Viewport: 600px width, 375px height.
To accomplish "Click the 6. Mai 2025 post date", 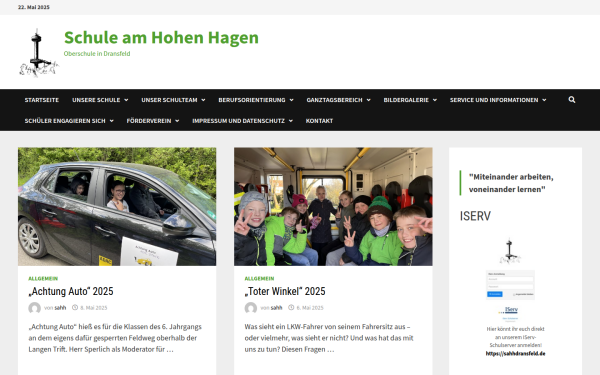I will [310, 308].
